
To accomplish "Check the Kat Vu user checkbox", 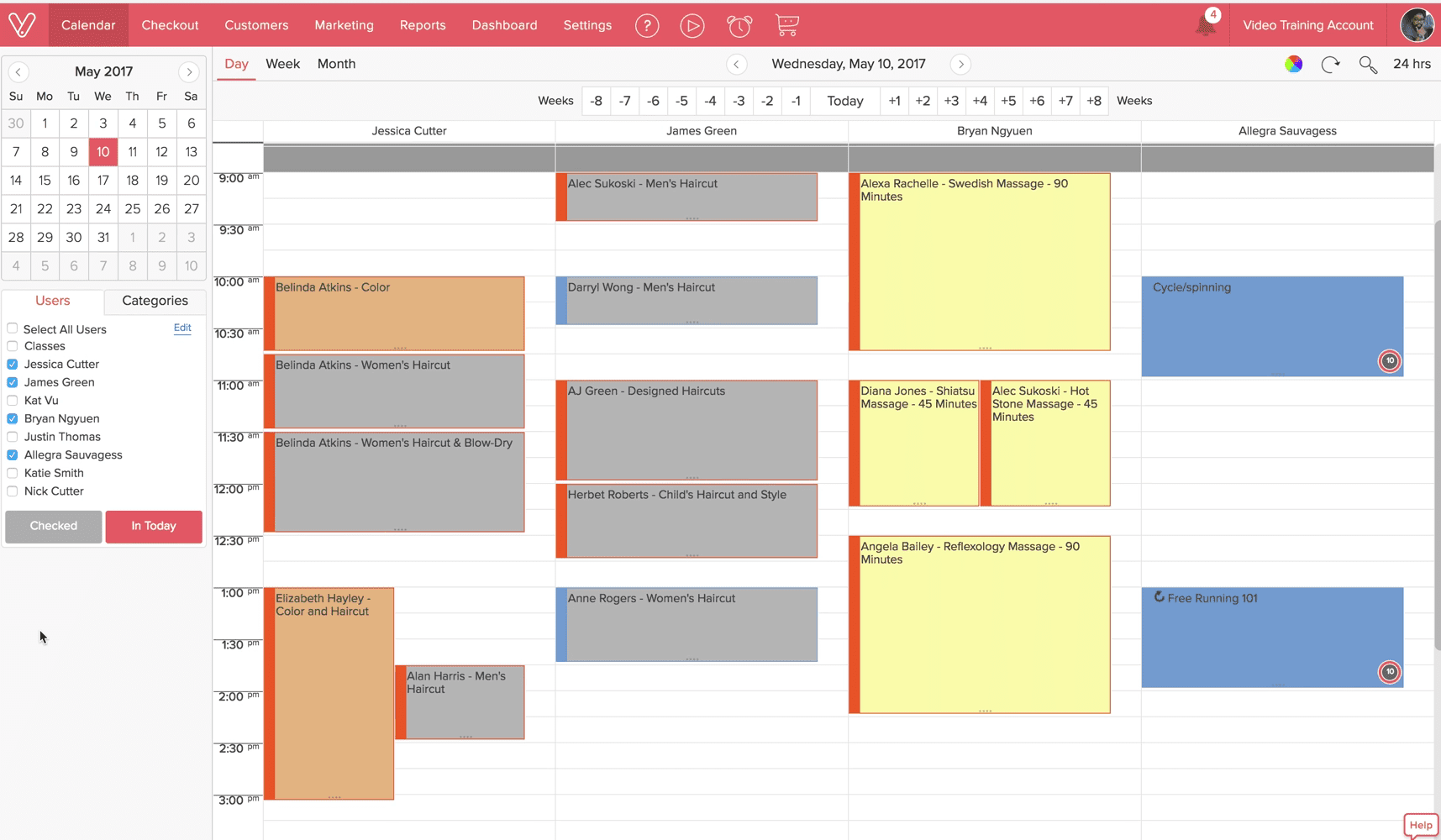I will click(x=13, y=401).
